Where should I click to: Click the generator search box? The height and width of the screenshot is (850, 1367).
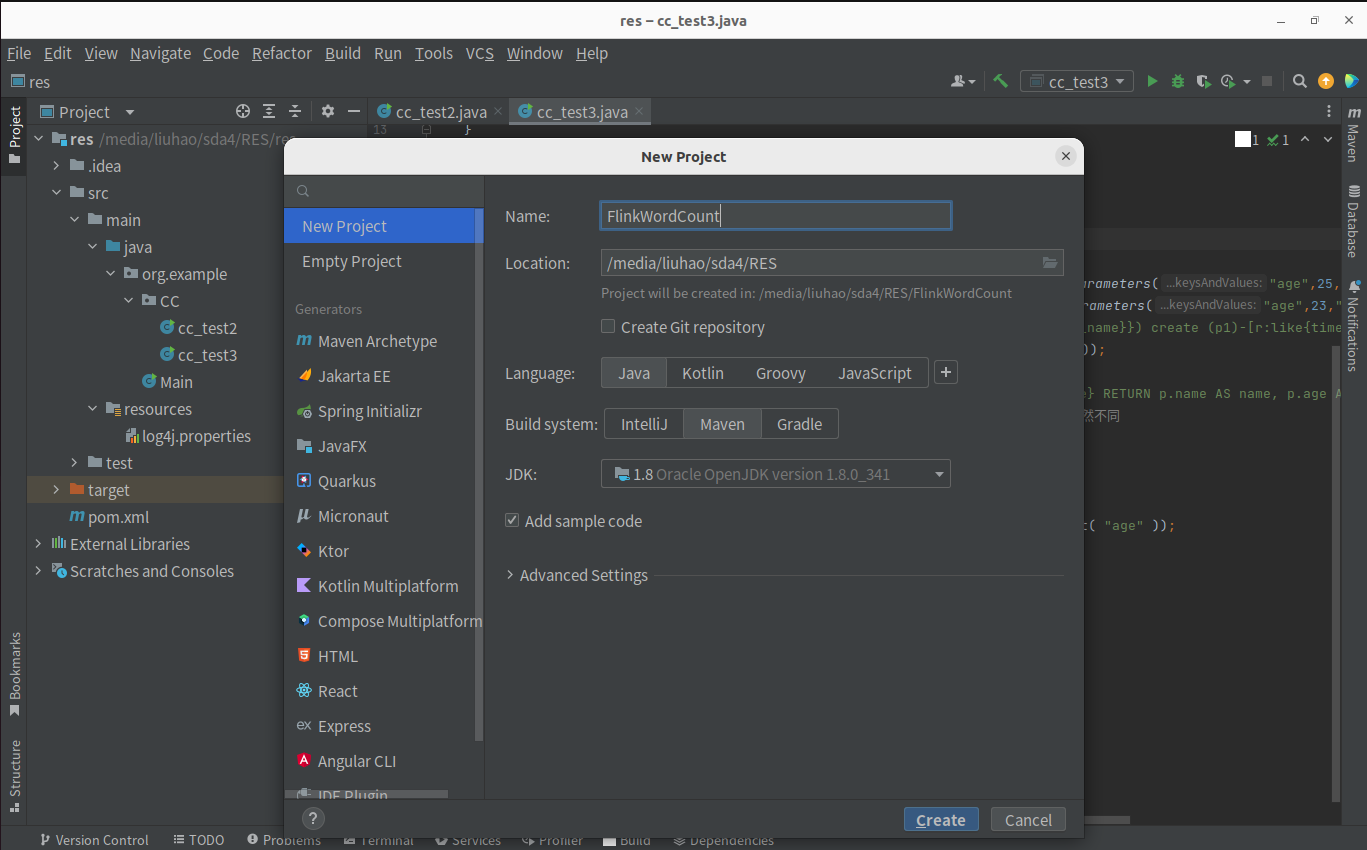(384, 191)
